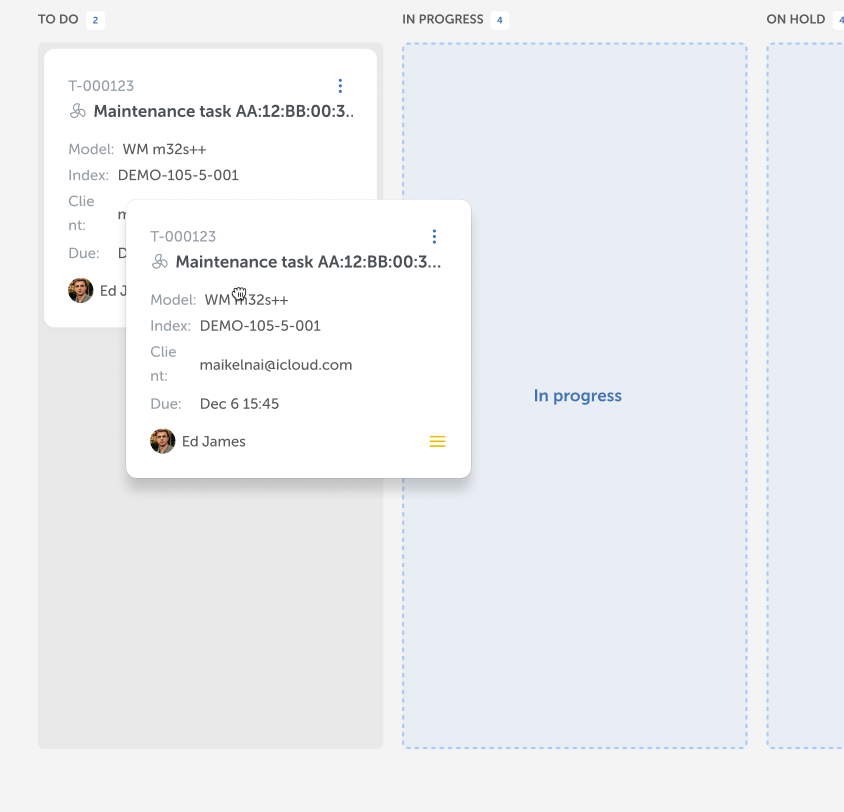Click index DEMO-105-5-001 on the floating card
This screenshot has width=844, height=812.
260,326
